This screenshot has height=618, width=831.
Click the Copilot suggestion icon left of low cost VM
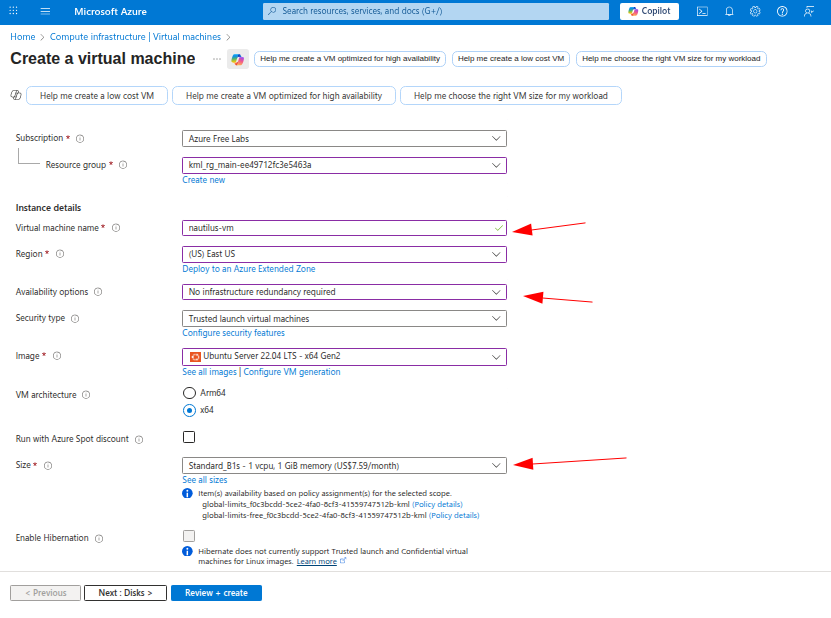point(16,95)
